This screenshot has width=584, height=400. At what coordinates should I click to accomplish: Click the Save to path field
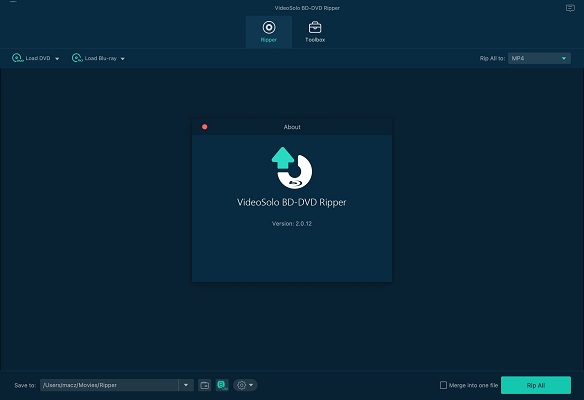[109, 385]
